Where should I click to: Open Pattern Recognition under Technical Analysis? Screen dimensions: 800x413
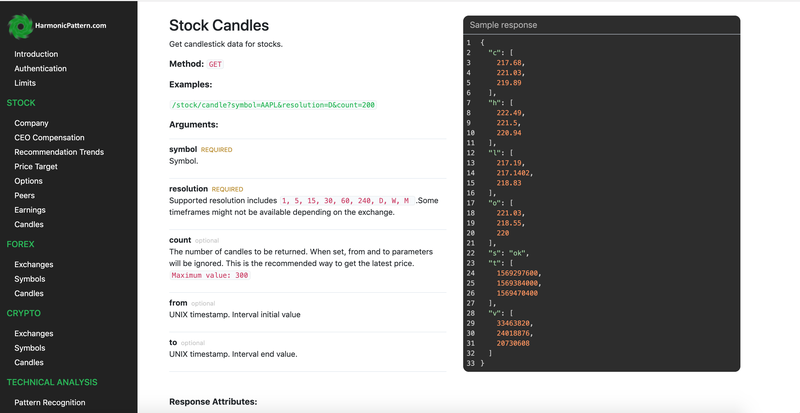coord(49,402)
